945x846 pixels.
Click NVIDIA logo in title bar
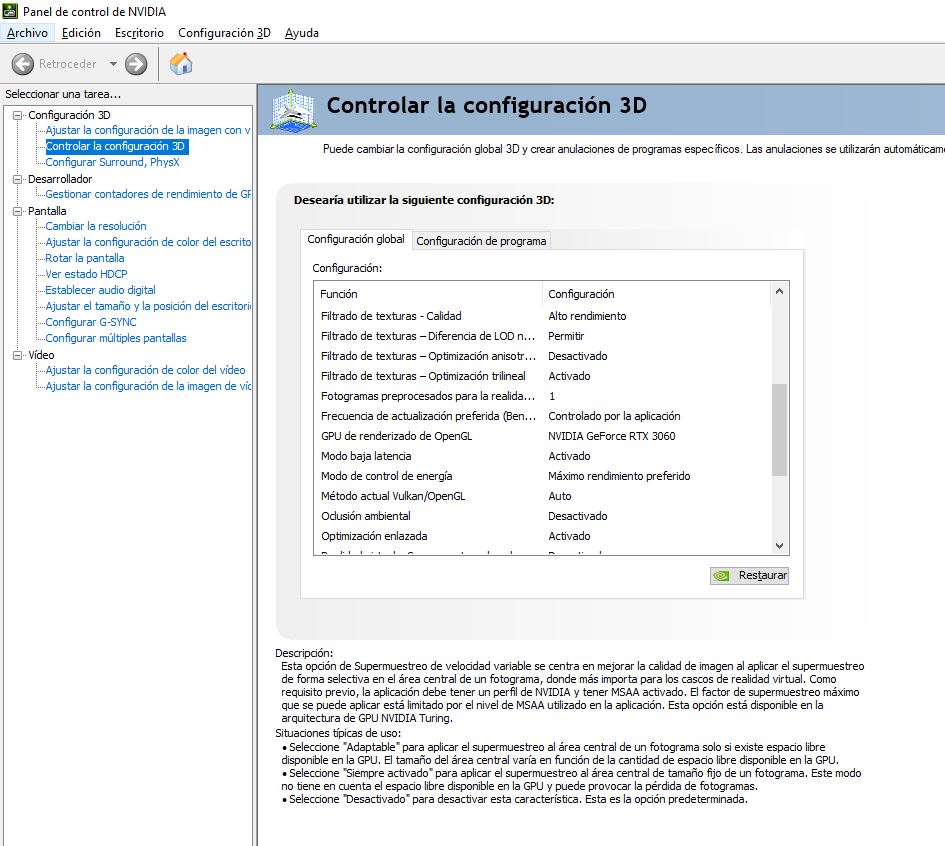(x=10, y=11)
